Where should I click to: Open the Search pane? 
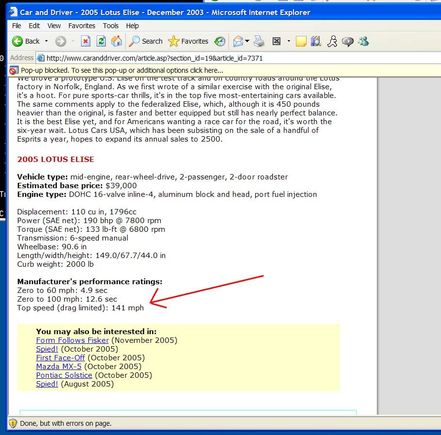[x=146, y=41]
